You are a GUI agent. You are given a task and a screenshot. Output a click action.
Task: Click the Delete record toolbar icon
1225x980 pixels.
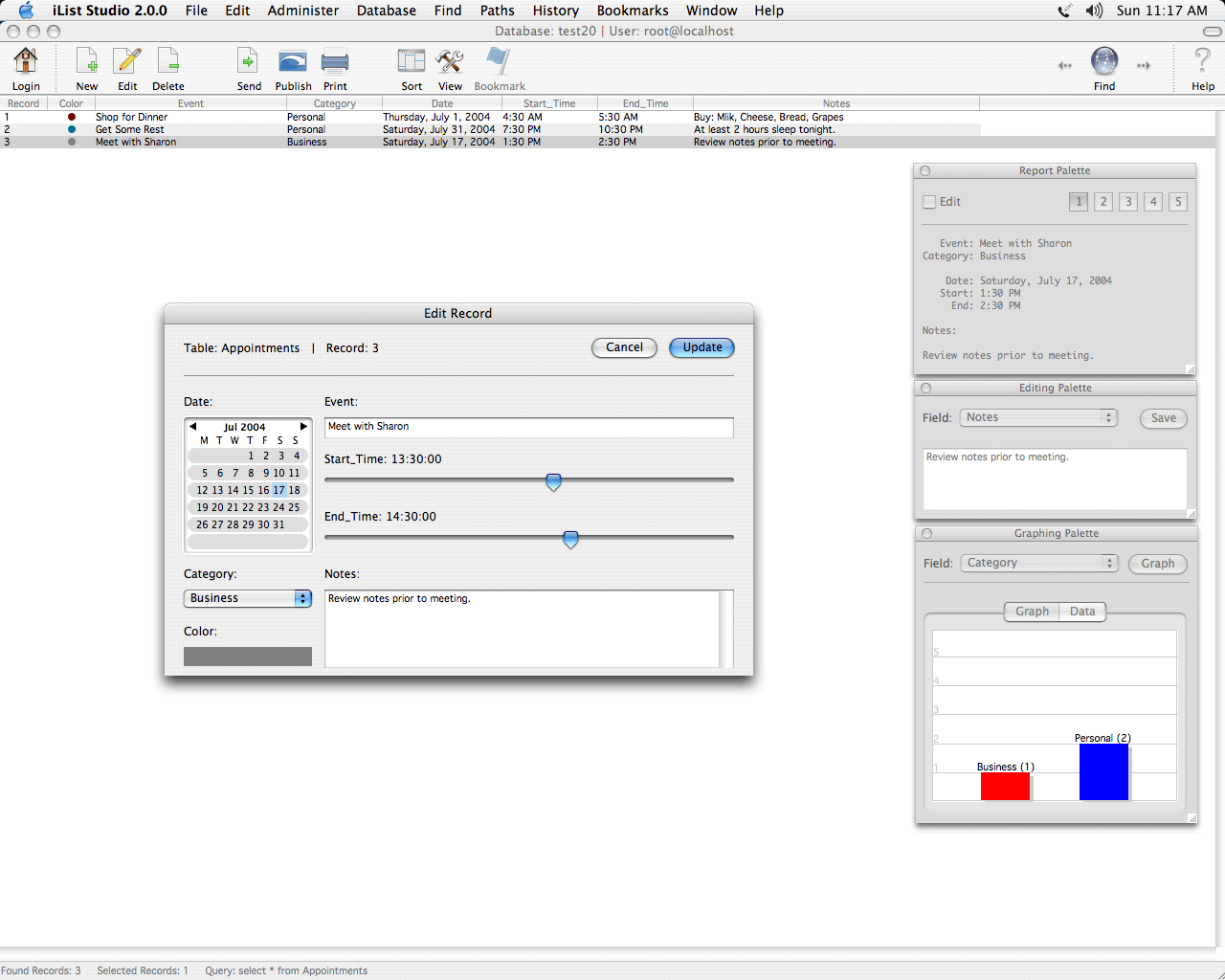(x=168, y=61)
